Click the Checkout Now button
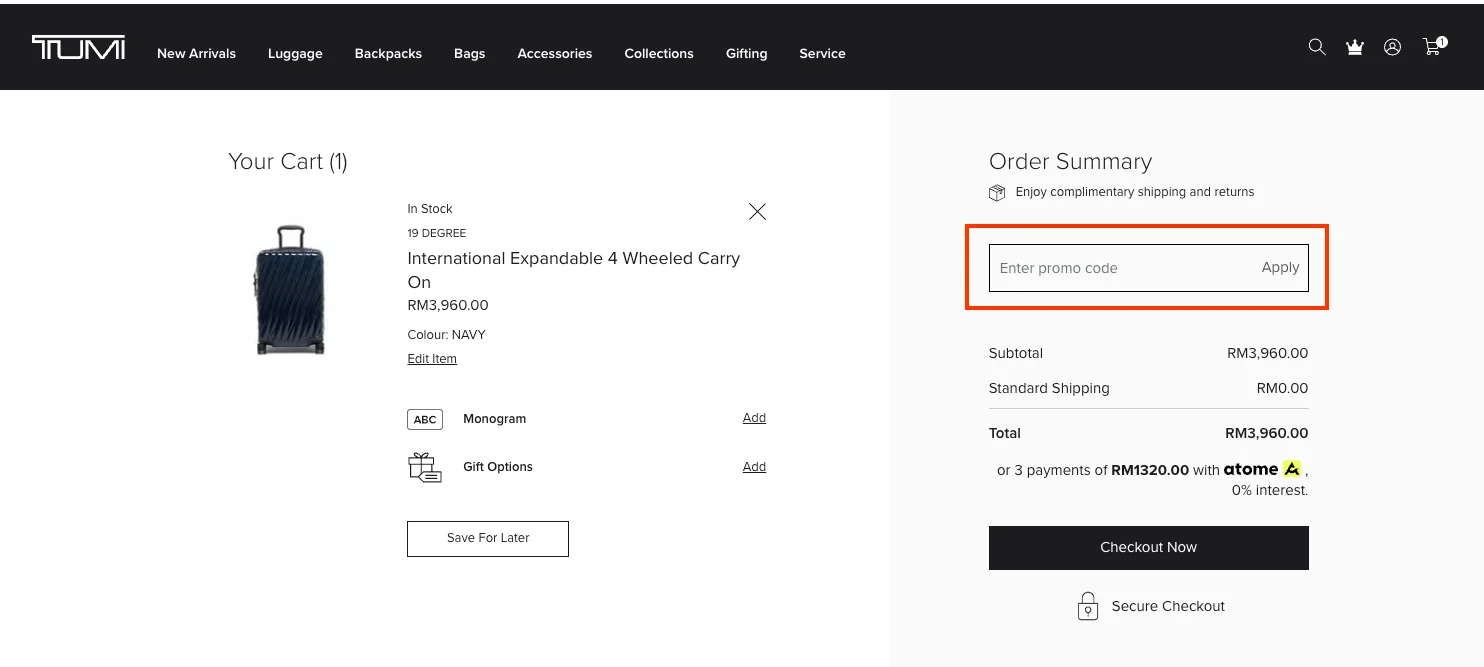Image resolution: width=1484 pixels, height=667 pixels. 1148,547
